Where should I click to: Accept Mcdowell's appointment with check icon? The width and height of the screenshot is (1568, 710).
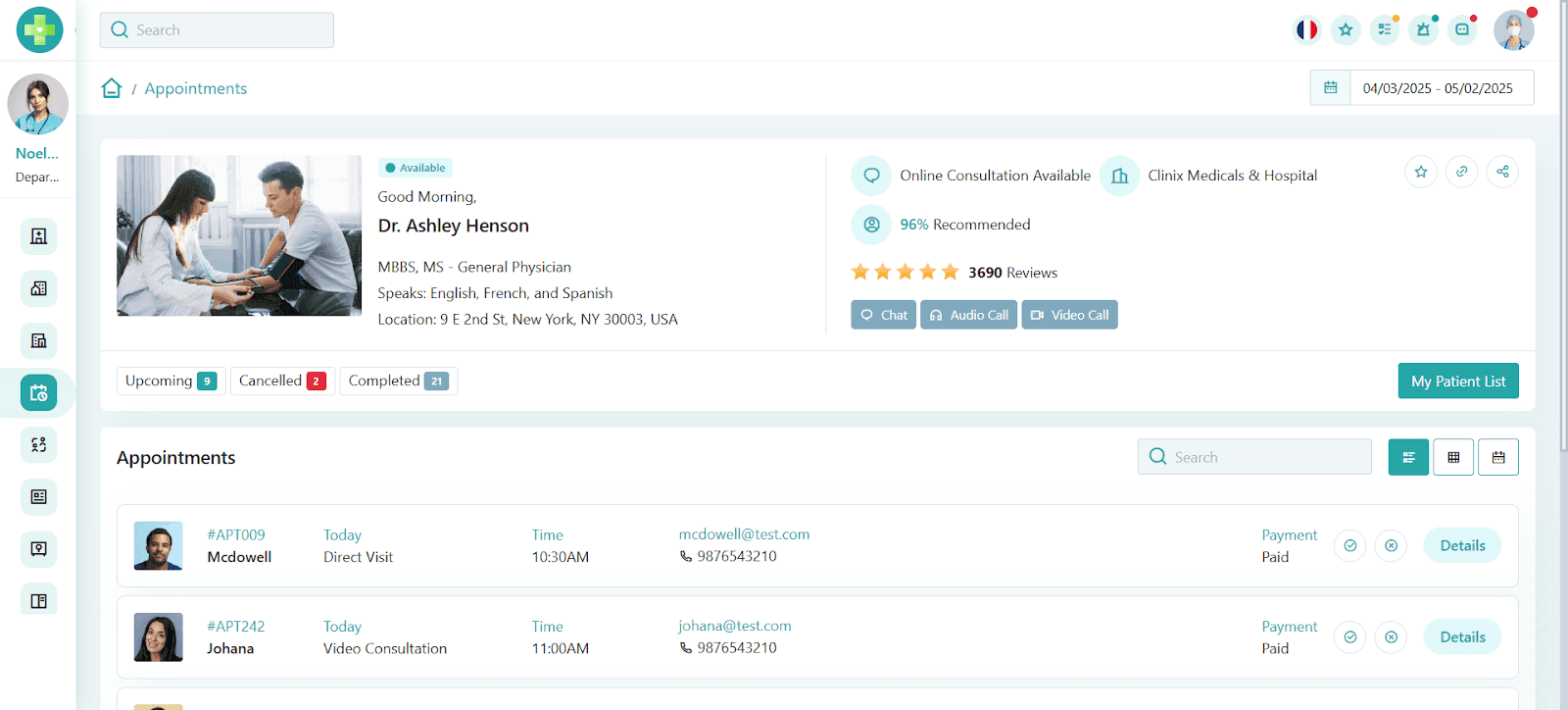pyautogui.click(x=1350, y=546)
